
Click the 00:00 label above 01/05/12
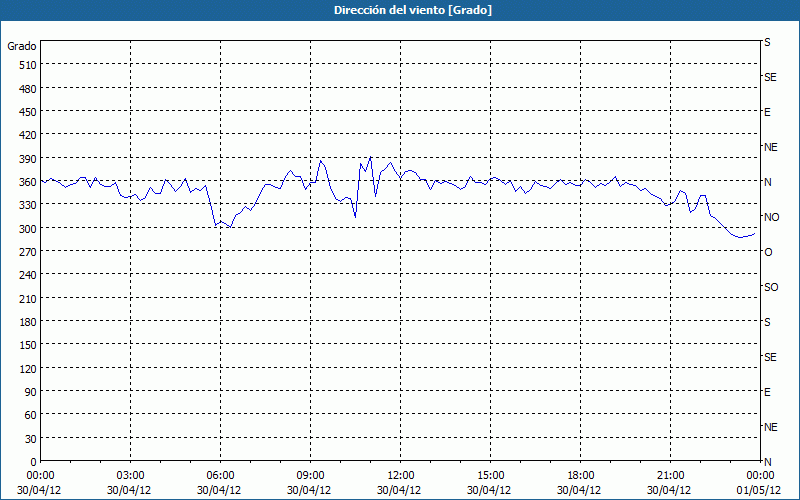760,476
